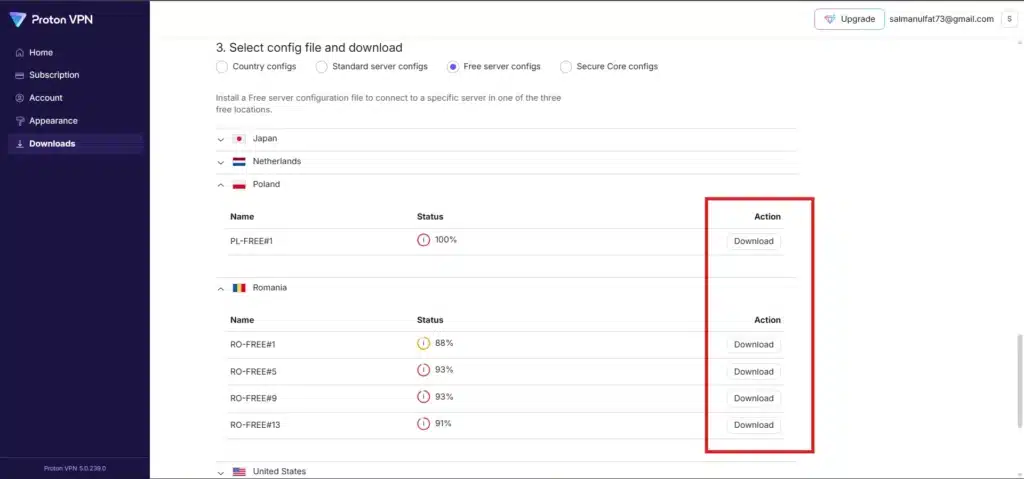Download the RO-FREE#13 config
The width and height of the screenshot is (1024, 479).
tap(754, 425)
